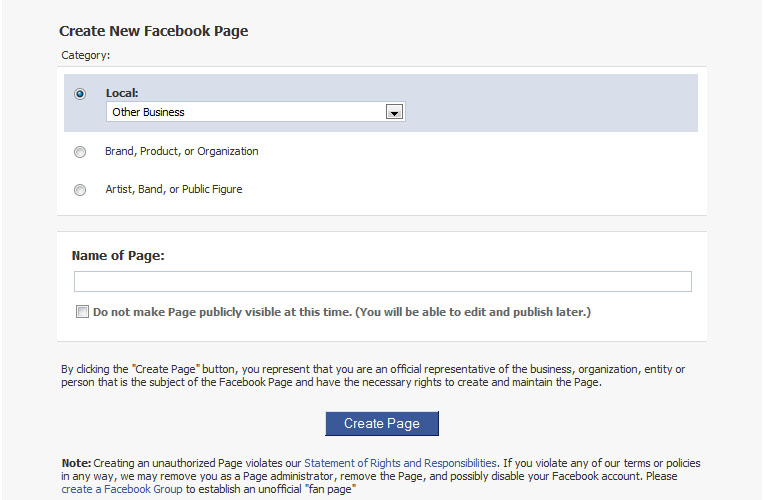
Task: Click the Artist, Band, or Public Figure label
Action: (174, 189)
